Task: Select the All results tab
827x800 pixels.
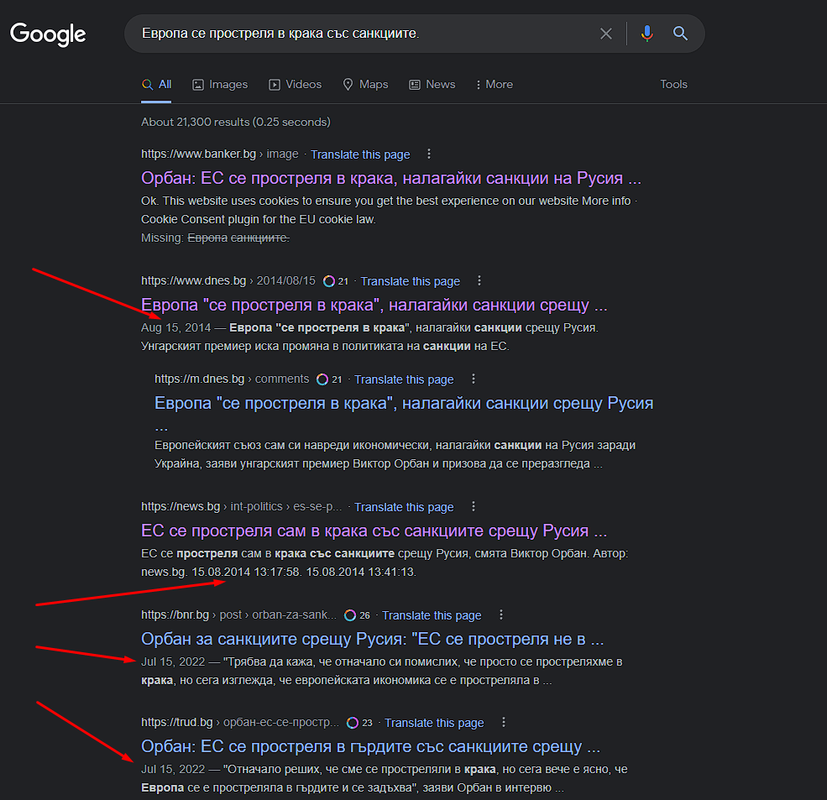Action: click(x=157, y=84)
